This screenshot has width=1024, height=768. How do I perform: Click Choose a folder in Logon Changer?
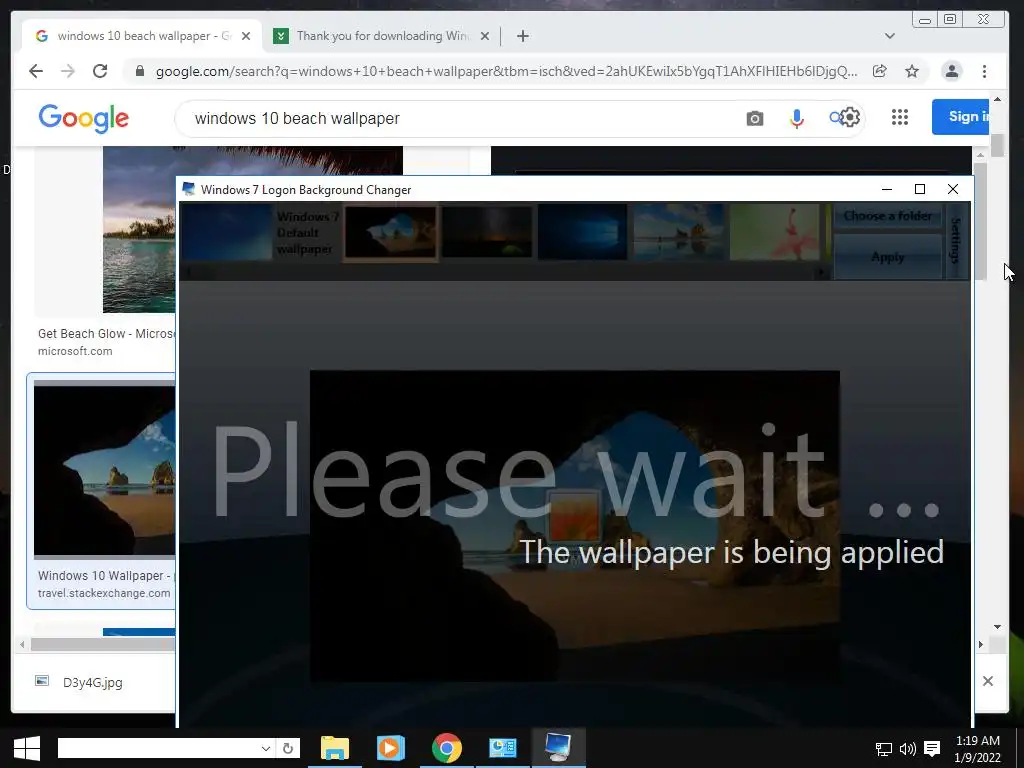tap(888, 216)
